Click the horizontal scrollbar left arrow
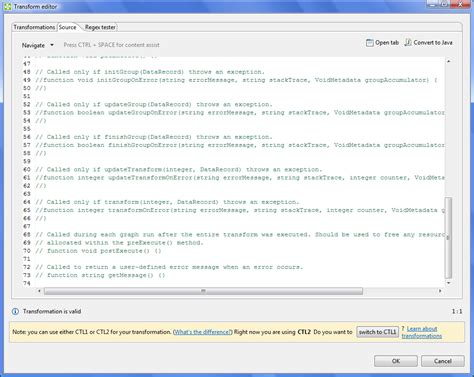The height and width of the screenshot is (377, 474). coord(39,291)
